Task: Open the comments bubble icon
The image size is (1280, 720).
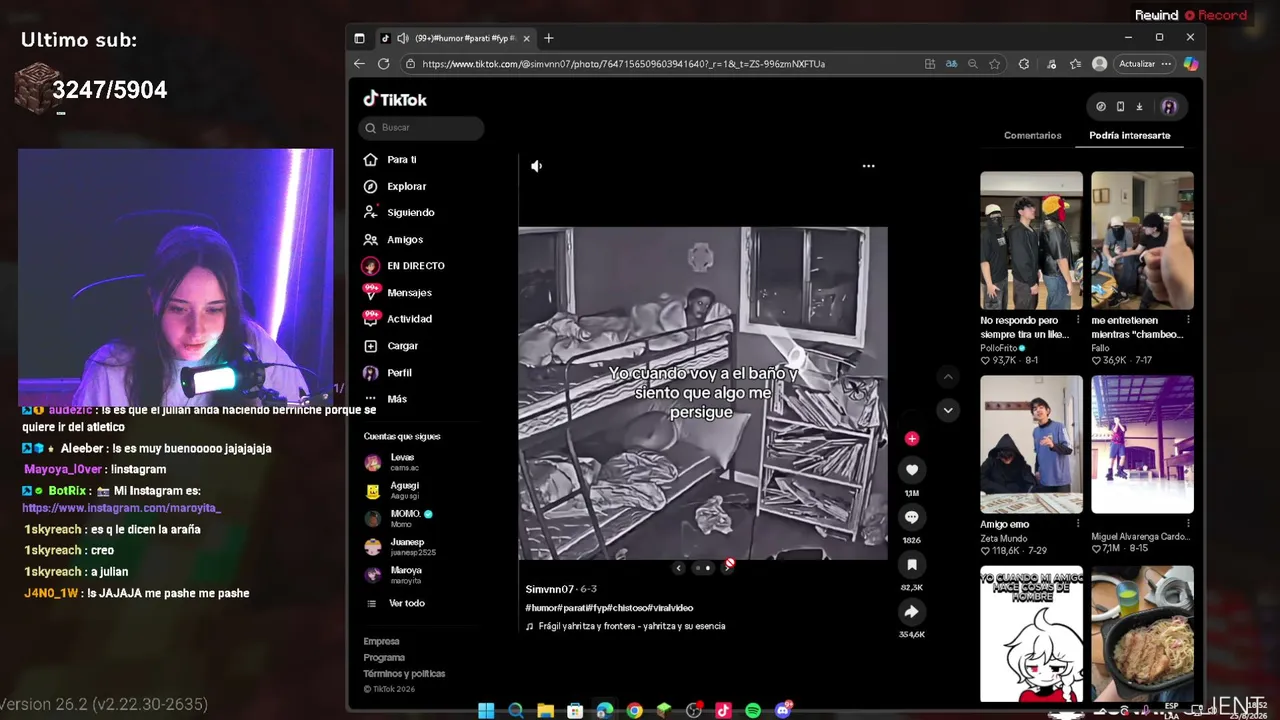Action: point(911,517)
